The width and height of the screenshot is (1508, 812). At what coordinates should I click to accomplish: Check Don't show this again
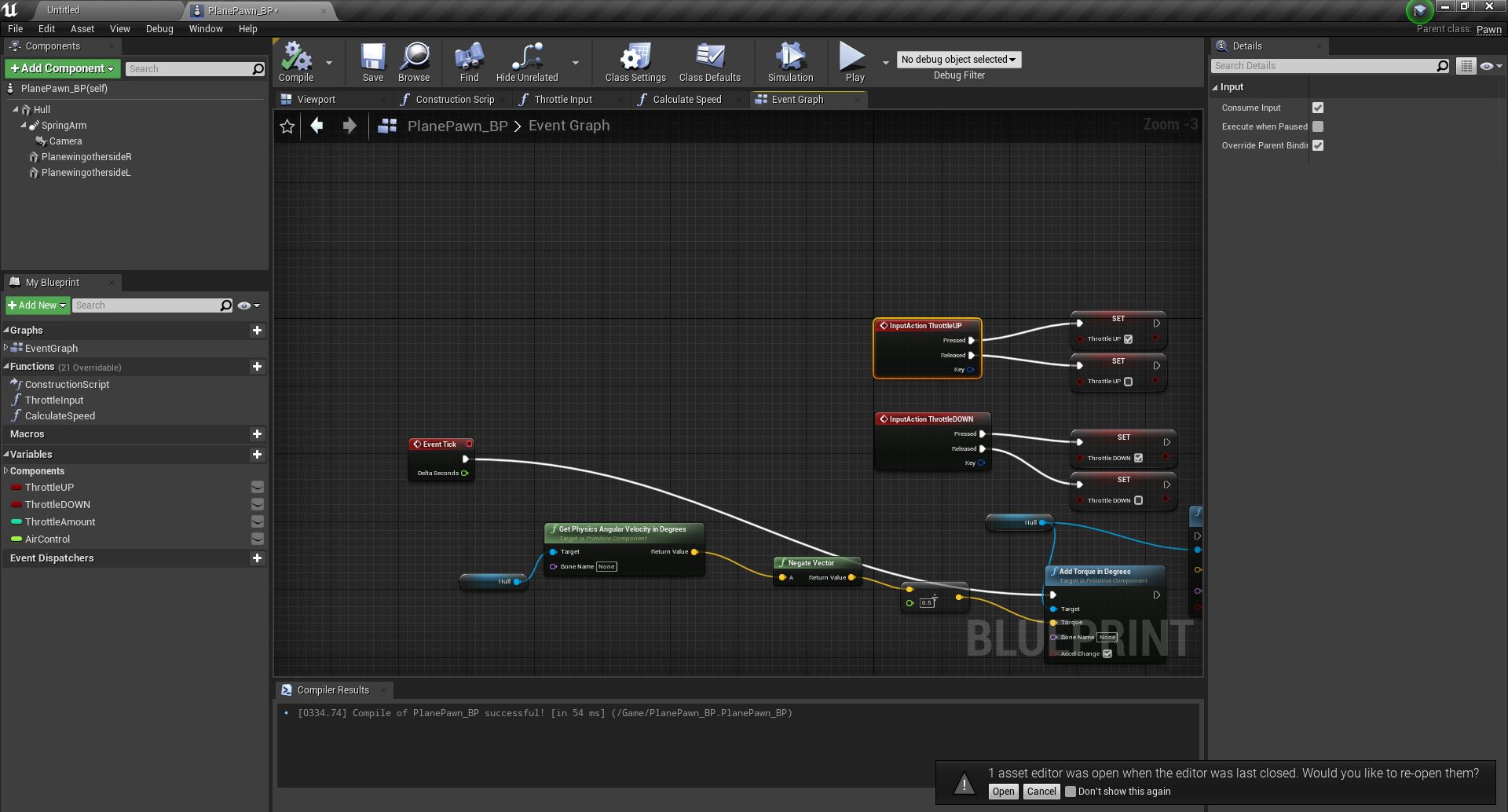(1071, 792)
